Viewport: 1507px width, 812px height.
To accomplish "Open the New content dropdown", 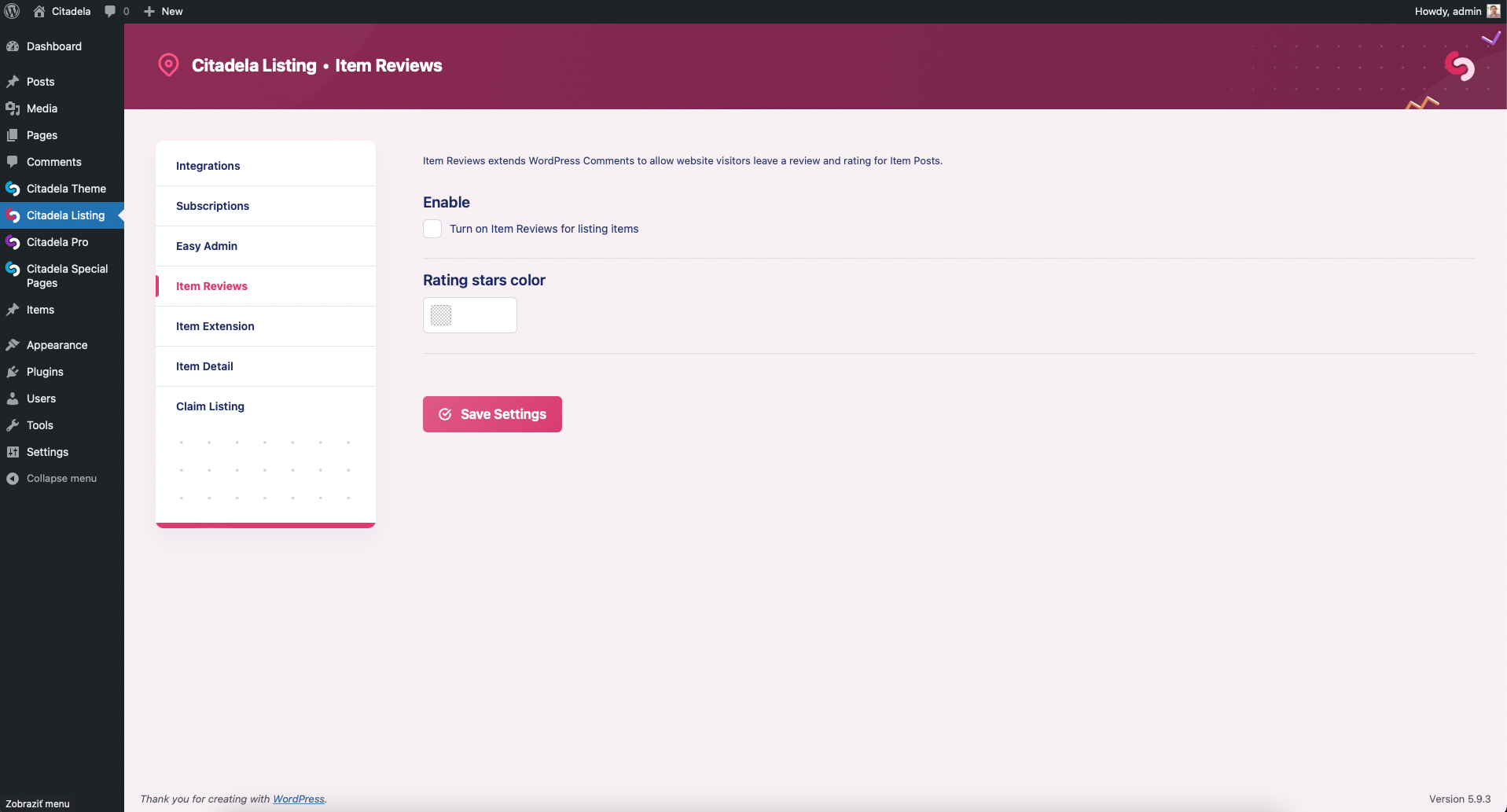I will click(x=164, y=11).
